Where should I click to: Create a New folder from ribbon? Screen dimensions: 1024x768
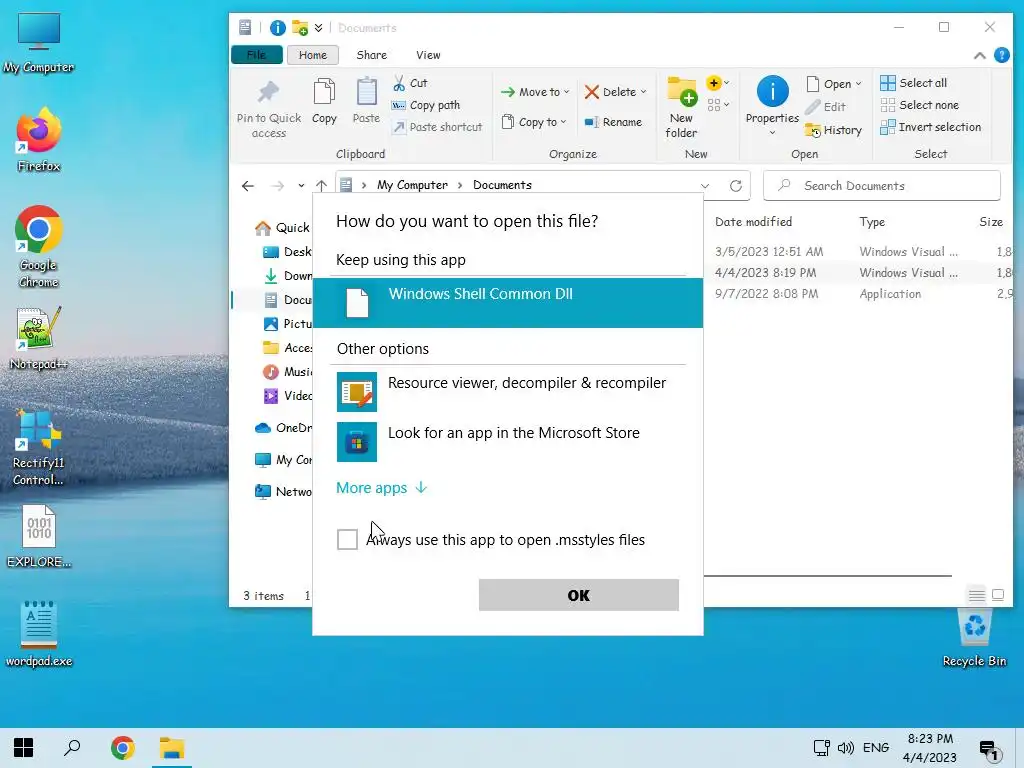(x=680, y=108)
